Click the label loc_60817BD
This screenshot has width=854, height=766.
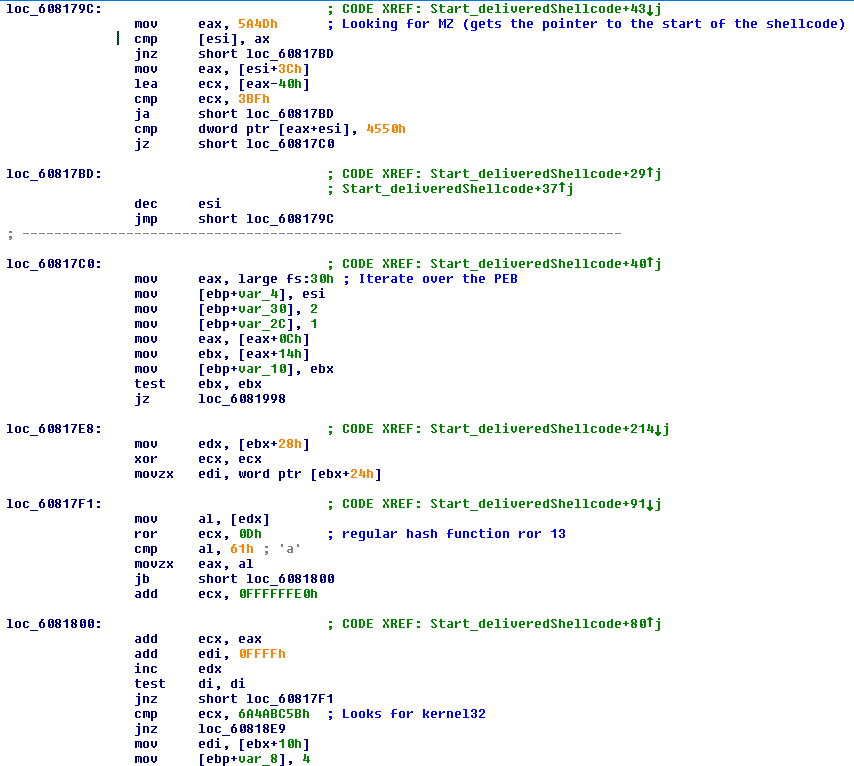coord(53,174)
